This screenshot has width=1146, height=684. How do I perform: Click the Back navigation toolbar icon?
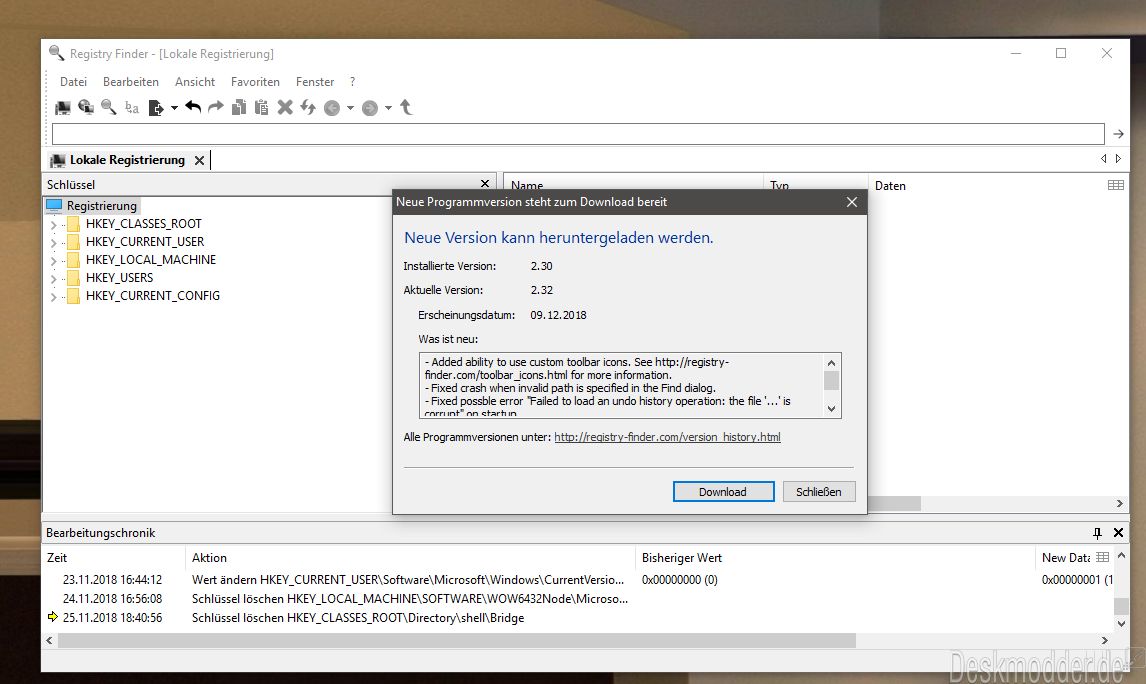pyautogui.click(x=332, y=108)
